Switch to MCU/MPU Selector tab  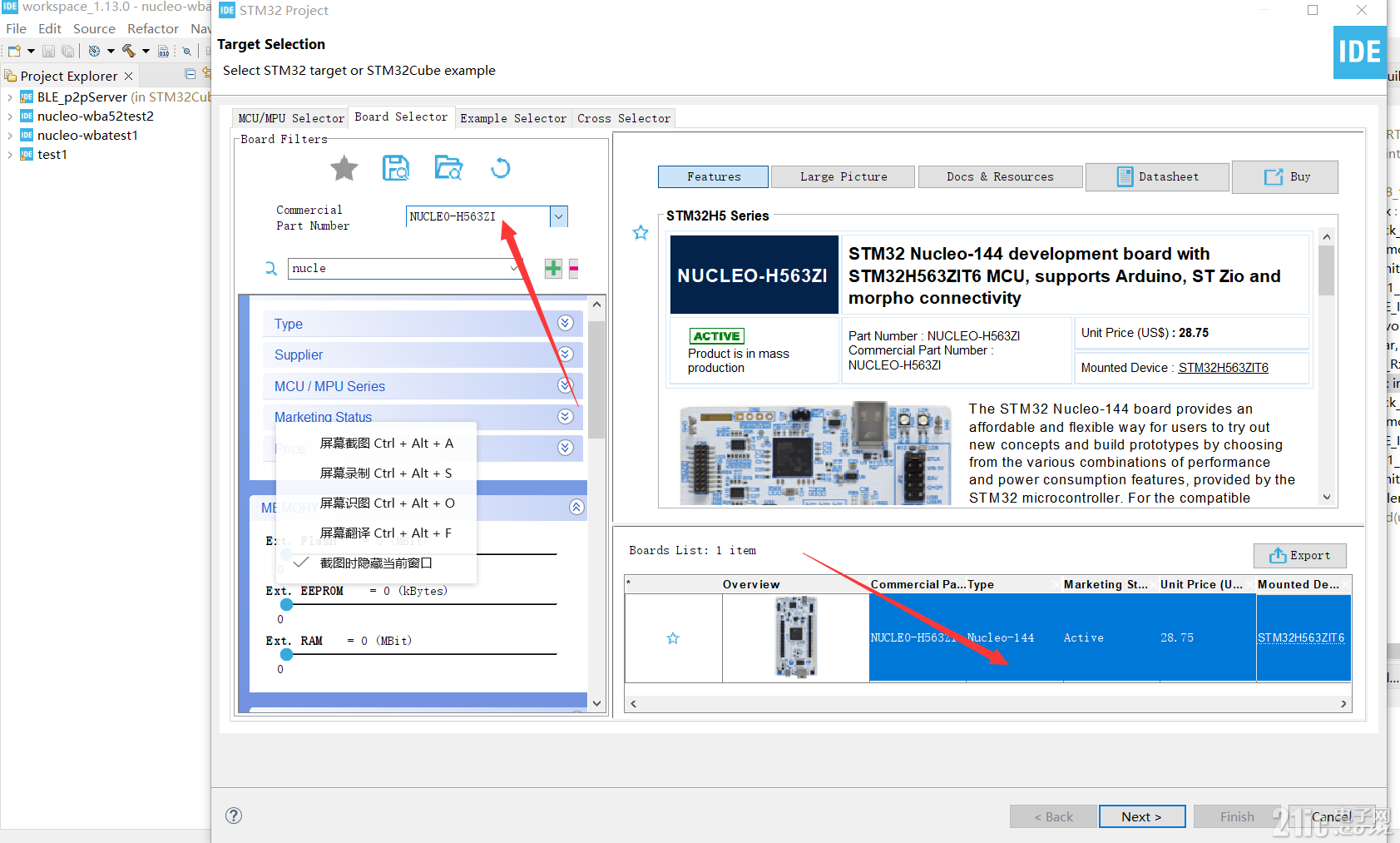point(290,118)
